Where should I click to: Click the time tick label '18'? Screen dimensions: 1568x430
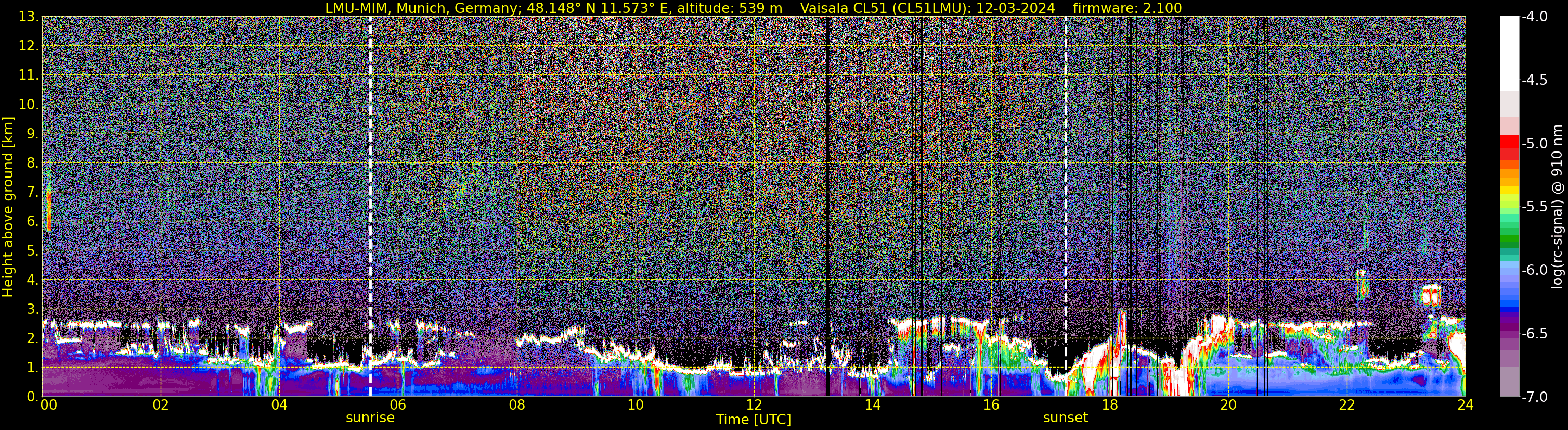[1110, 405]
